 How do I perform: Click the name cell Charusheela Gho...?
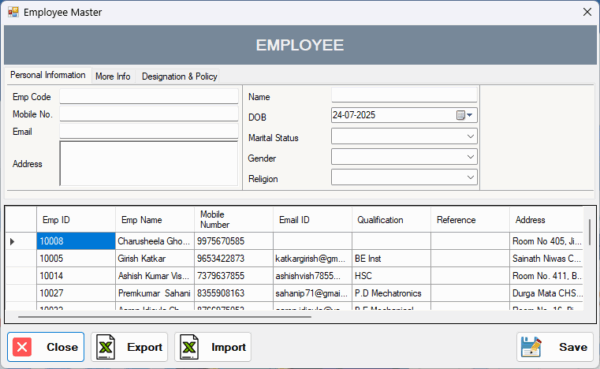coord(155,241)
